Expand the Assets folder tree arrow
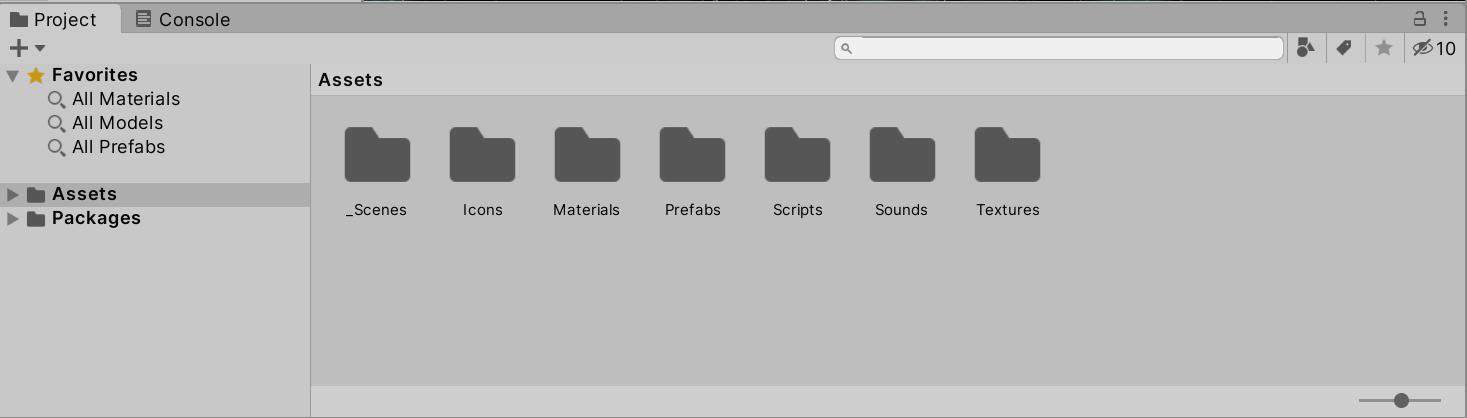The height and width of the screenshot is (418, 1467). [13, 194]
